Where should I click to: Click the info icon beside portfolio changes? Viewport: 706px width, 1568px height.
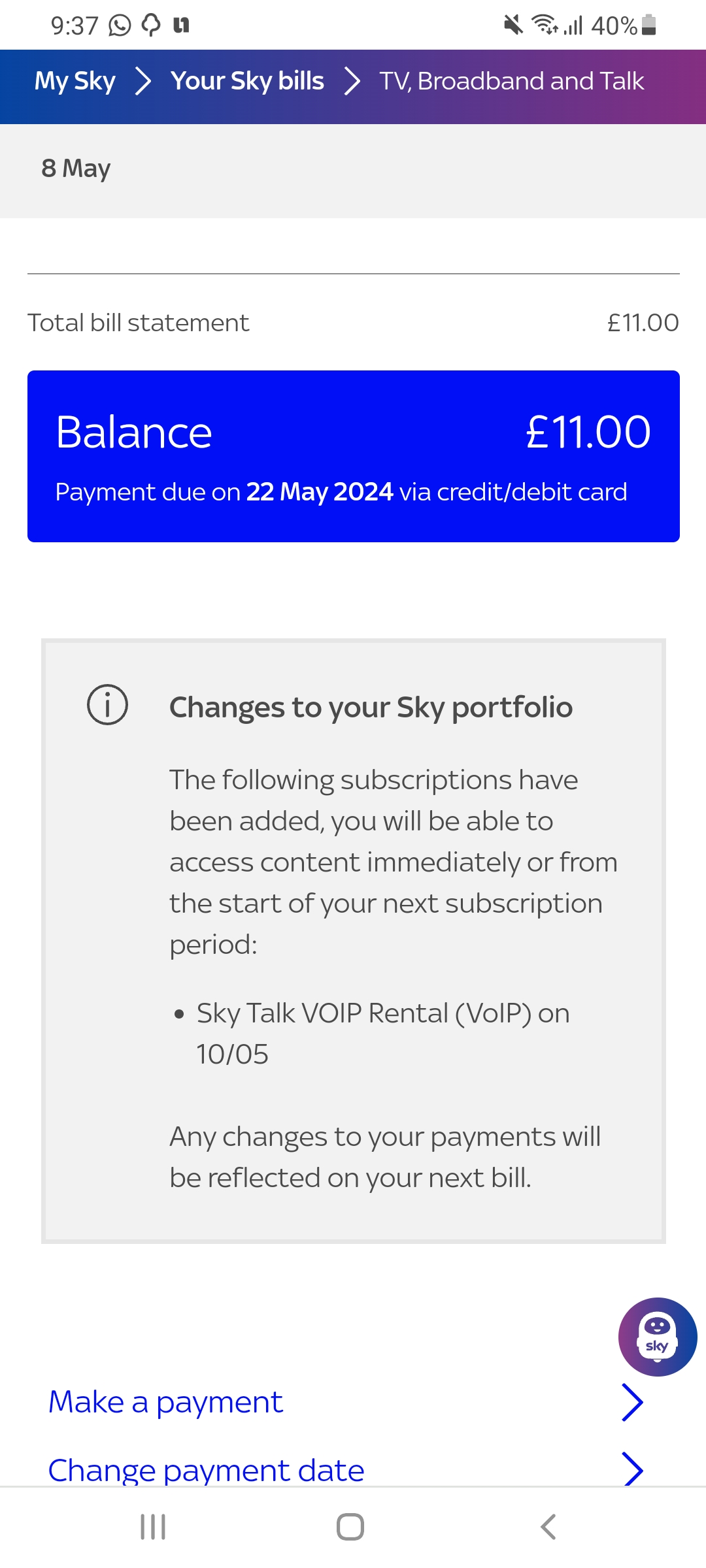pyautogui.click(x=107, y=705)
